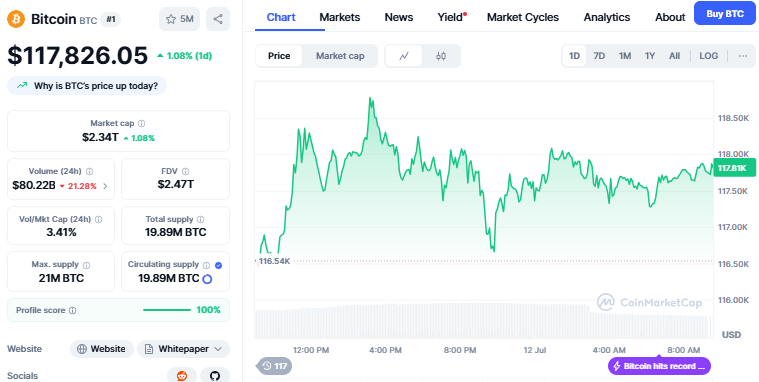
Task: Toggle LOG scale on chart
Action: pyautogui.click(x=709, y=56)
